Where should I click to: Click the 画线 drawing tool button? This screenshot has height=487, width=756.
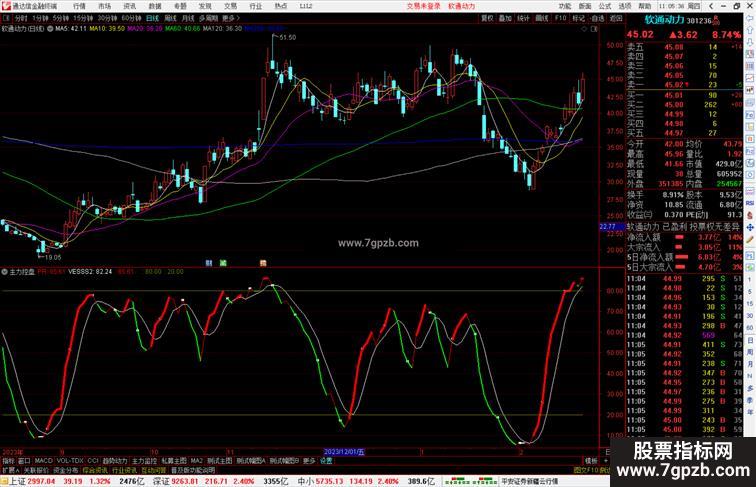[x=542, y=18]
